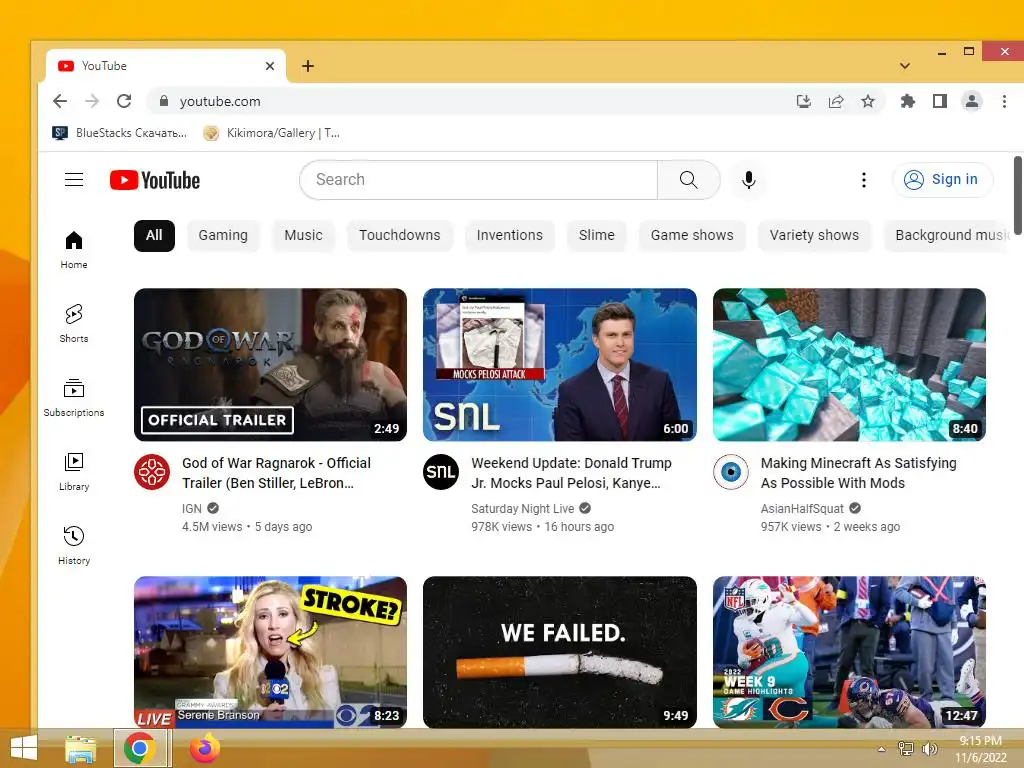The image size is (1024, 768).
Task: Select the Slime filter chip
Action: point(596,236)
